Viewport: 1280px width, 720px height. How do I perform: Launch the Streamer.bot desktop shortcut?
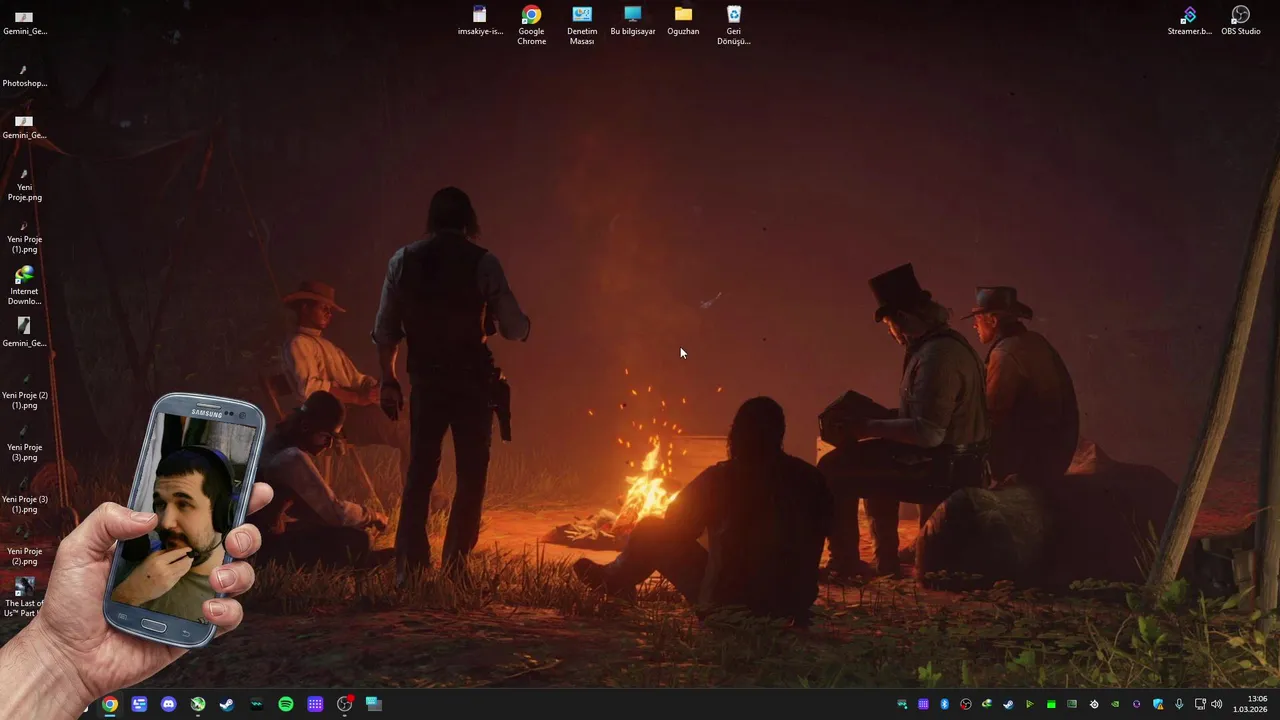[1189, 21]
